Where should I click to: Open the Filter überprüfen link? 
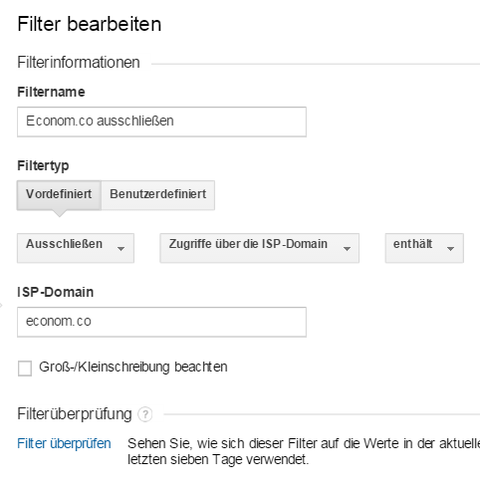pyautogui.click(x=64, y=444)
